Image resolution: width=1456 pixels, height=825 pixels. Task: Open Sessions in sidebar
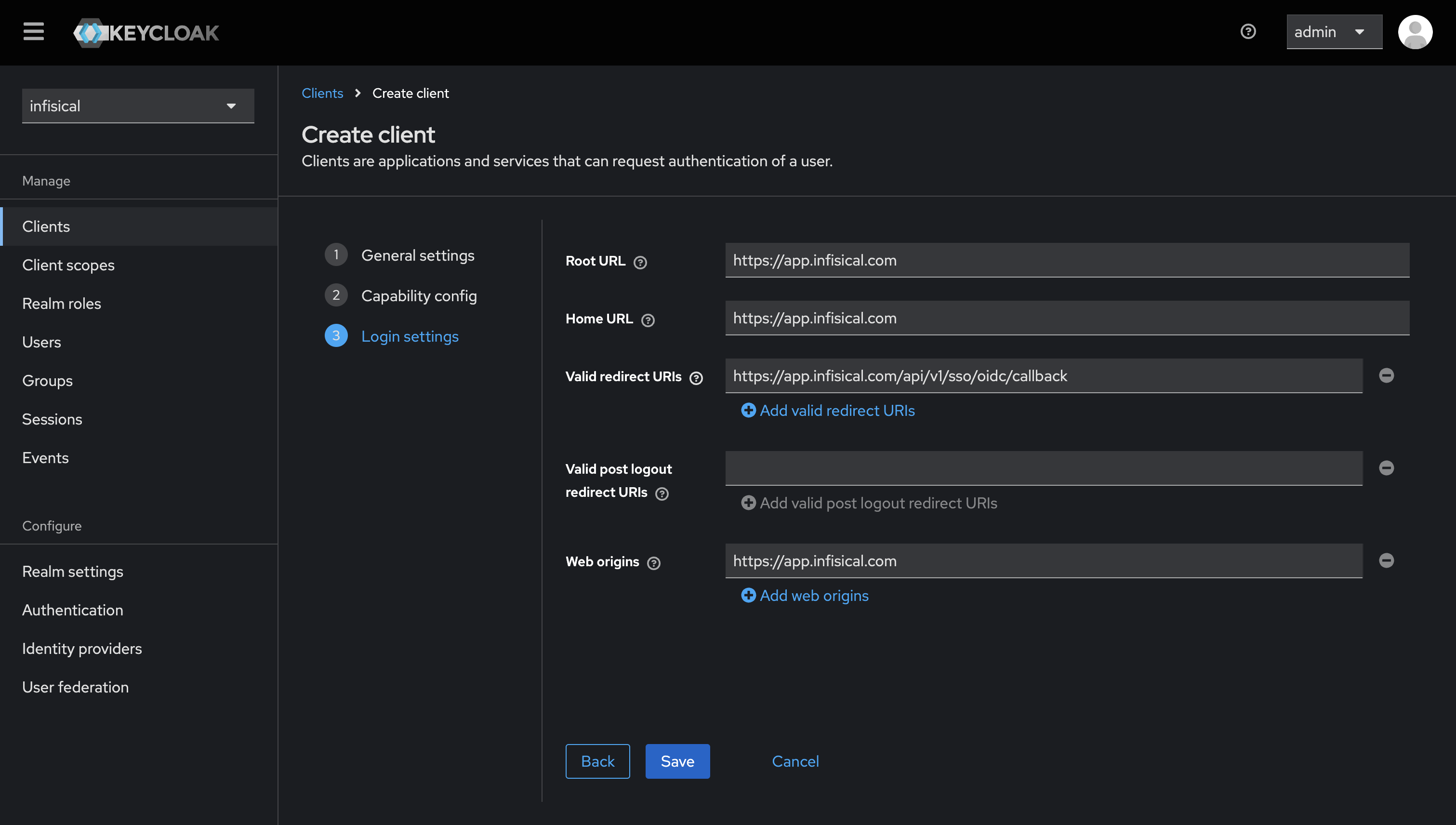tap(139, 419)
